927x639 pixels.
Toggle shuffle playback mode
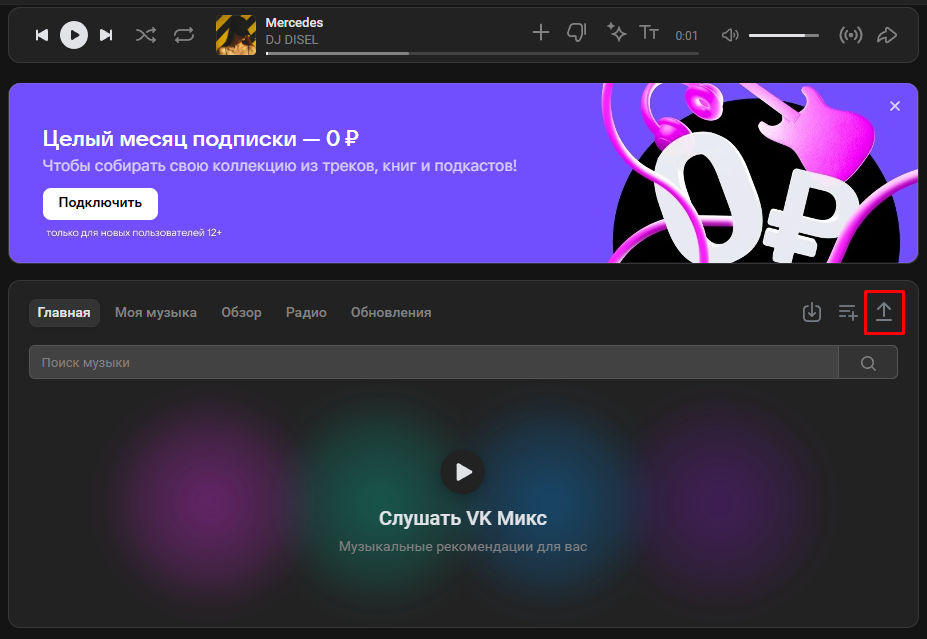146,35
